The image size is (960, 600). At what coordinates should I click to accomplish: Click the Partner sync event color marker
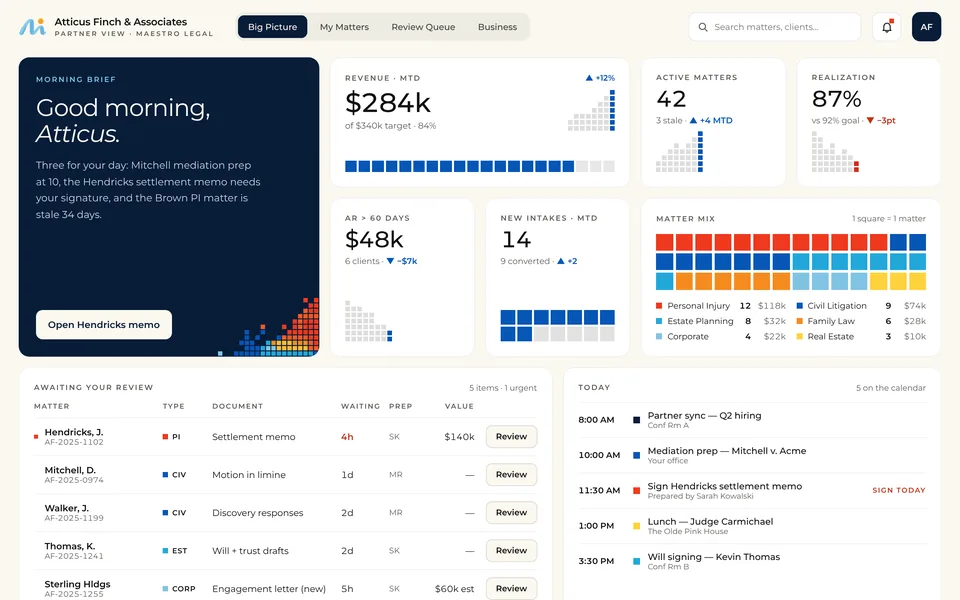(636, 420)
